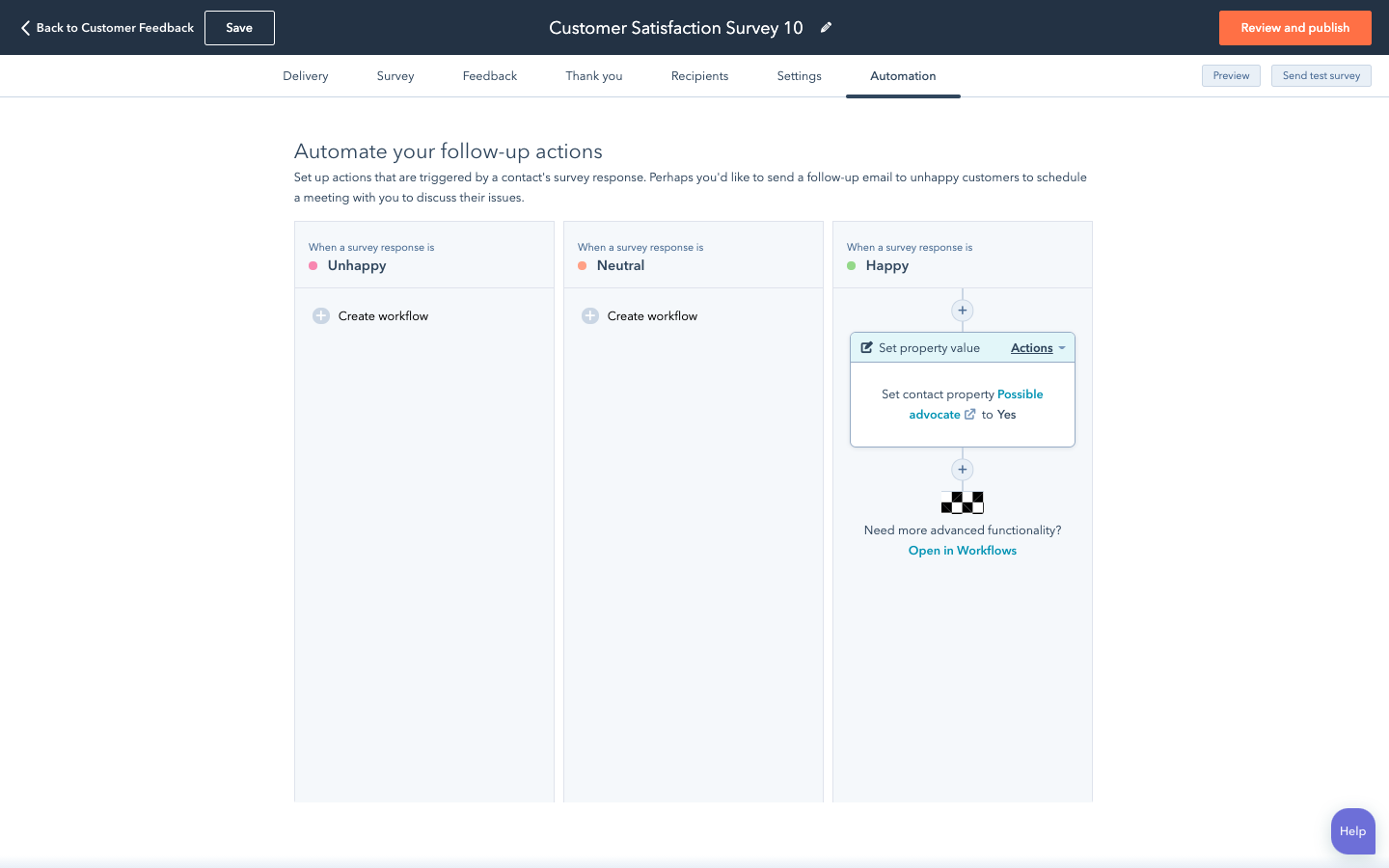Select the Settings tab
Image resolution: width=1389 pixels, height=868 pixels.
click(800, 76)
